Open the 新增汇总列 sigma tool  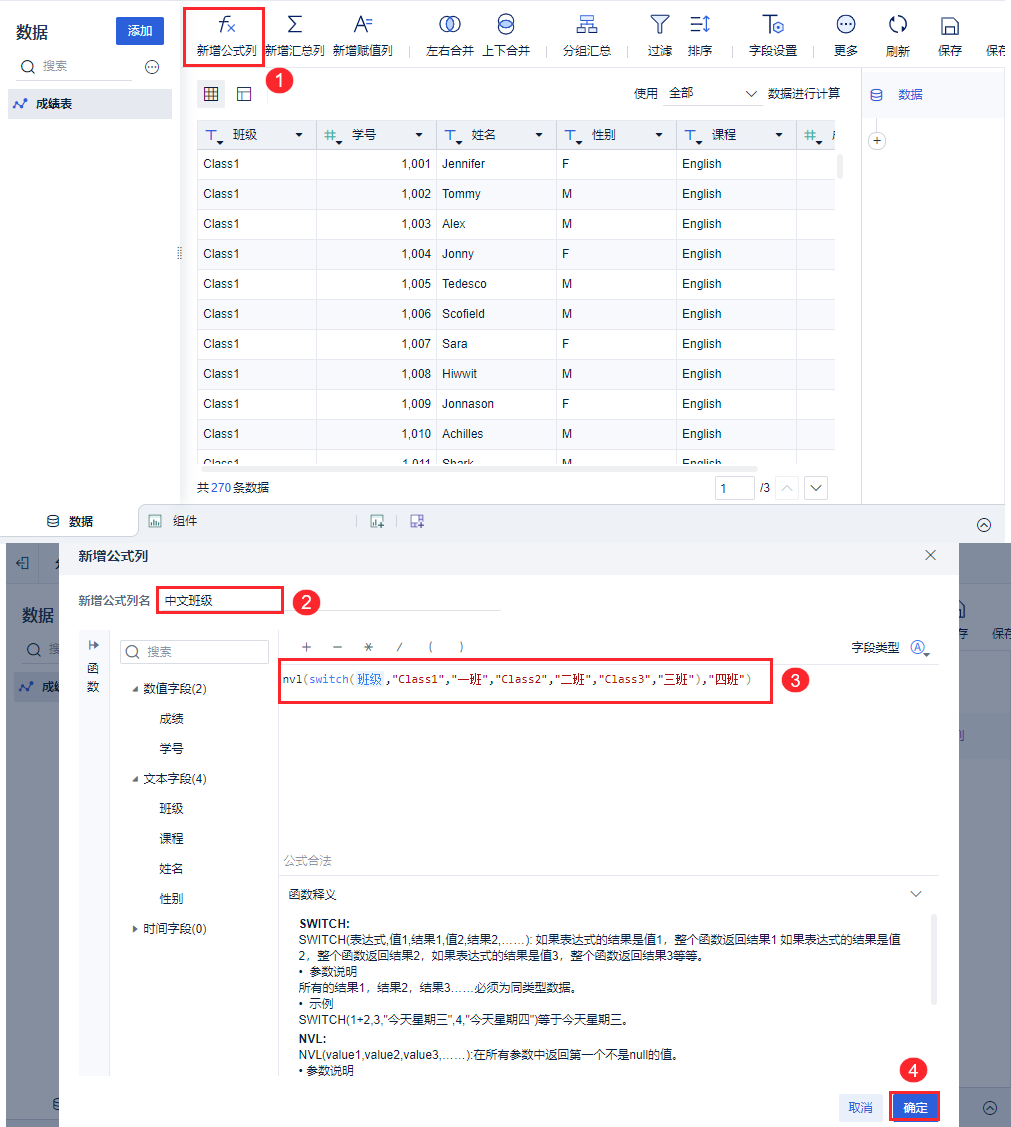coord(295,36)
